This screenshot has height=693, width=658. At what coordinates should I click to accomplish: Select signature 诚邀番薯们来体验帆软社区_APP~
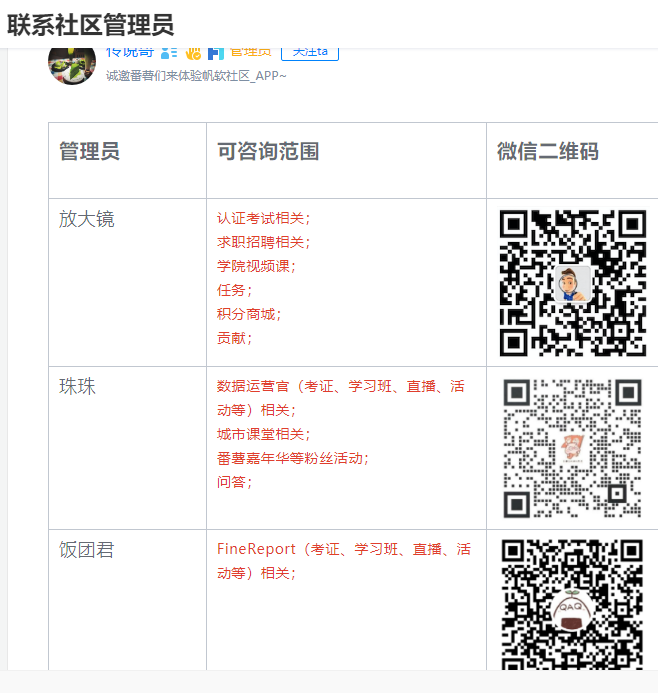(x=196, y=76)
